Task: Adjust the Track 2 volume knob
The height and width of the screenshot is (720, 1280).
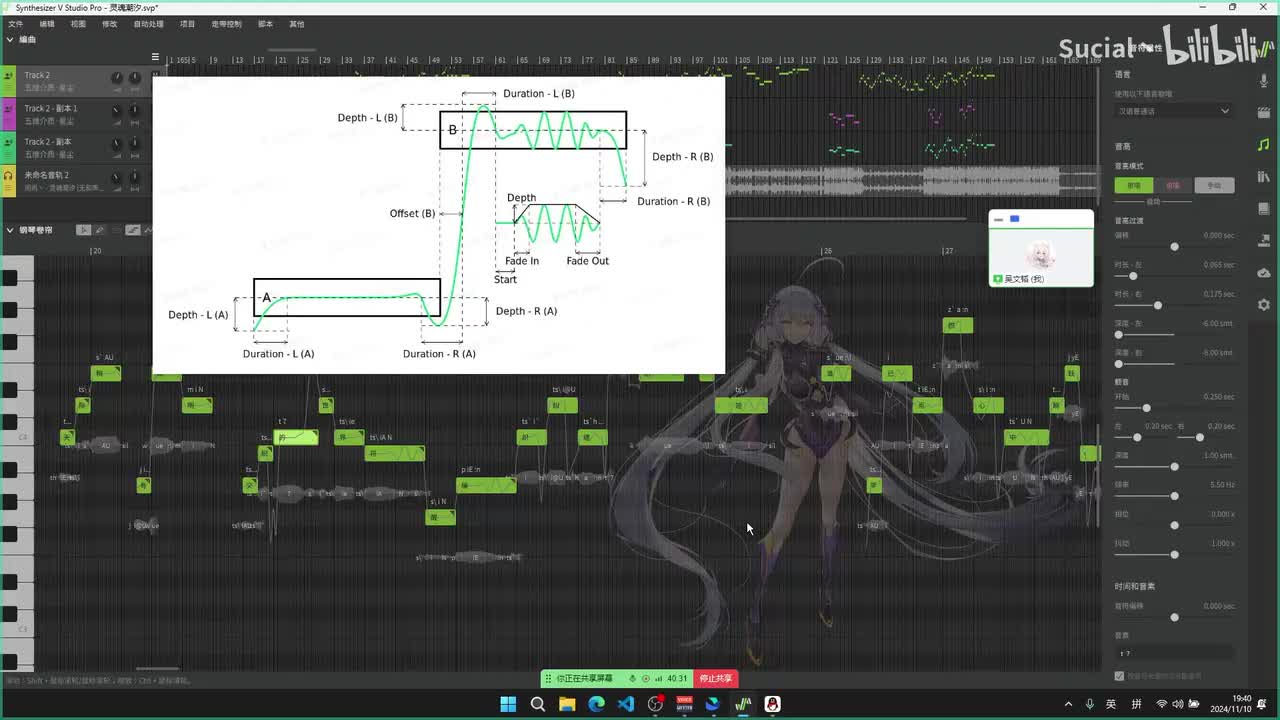Action: pyautogui.click(x=116, y=77)
